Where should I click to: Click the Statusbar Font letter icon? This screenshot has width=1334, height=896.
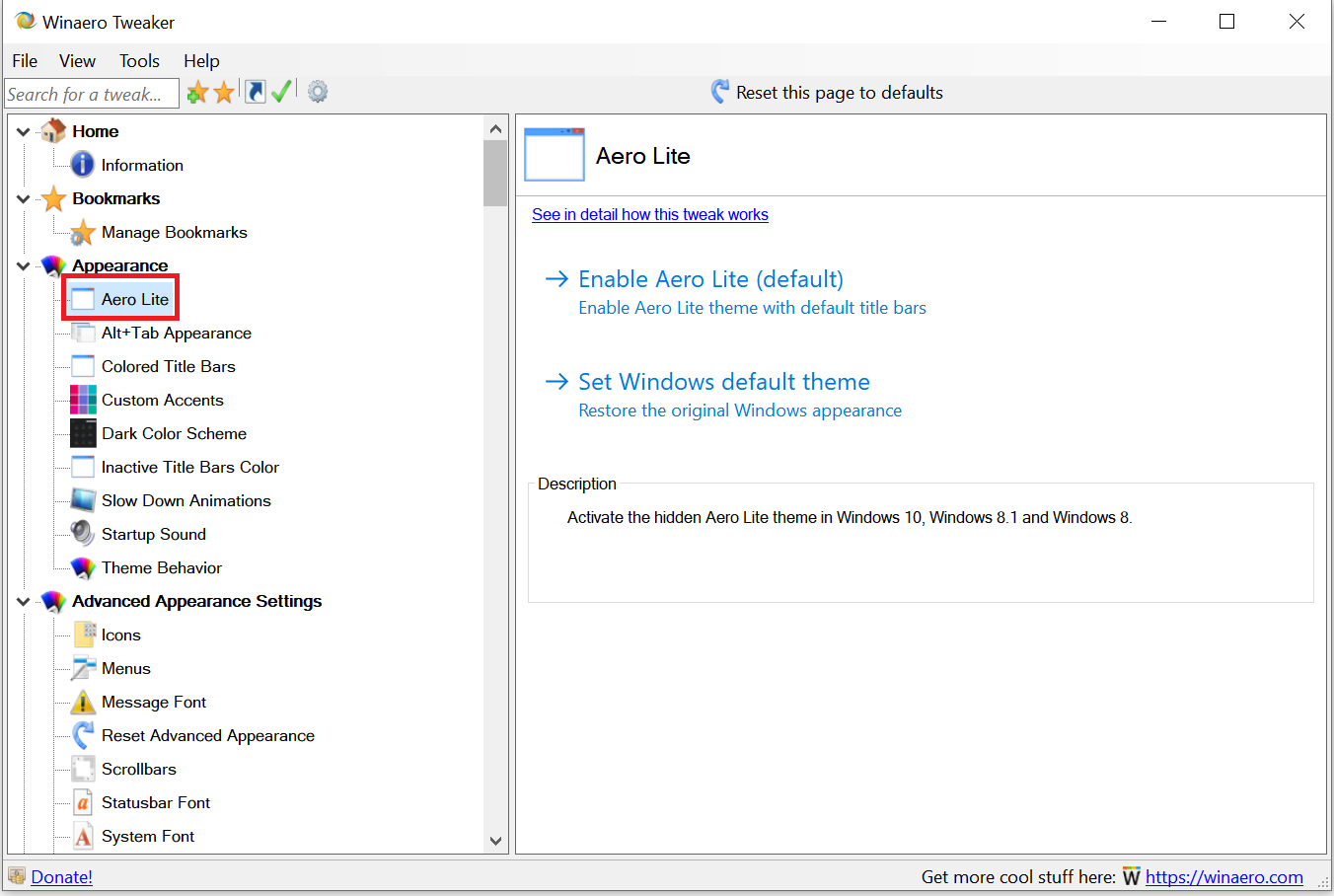(x=83, y=802)
